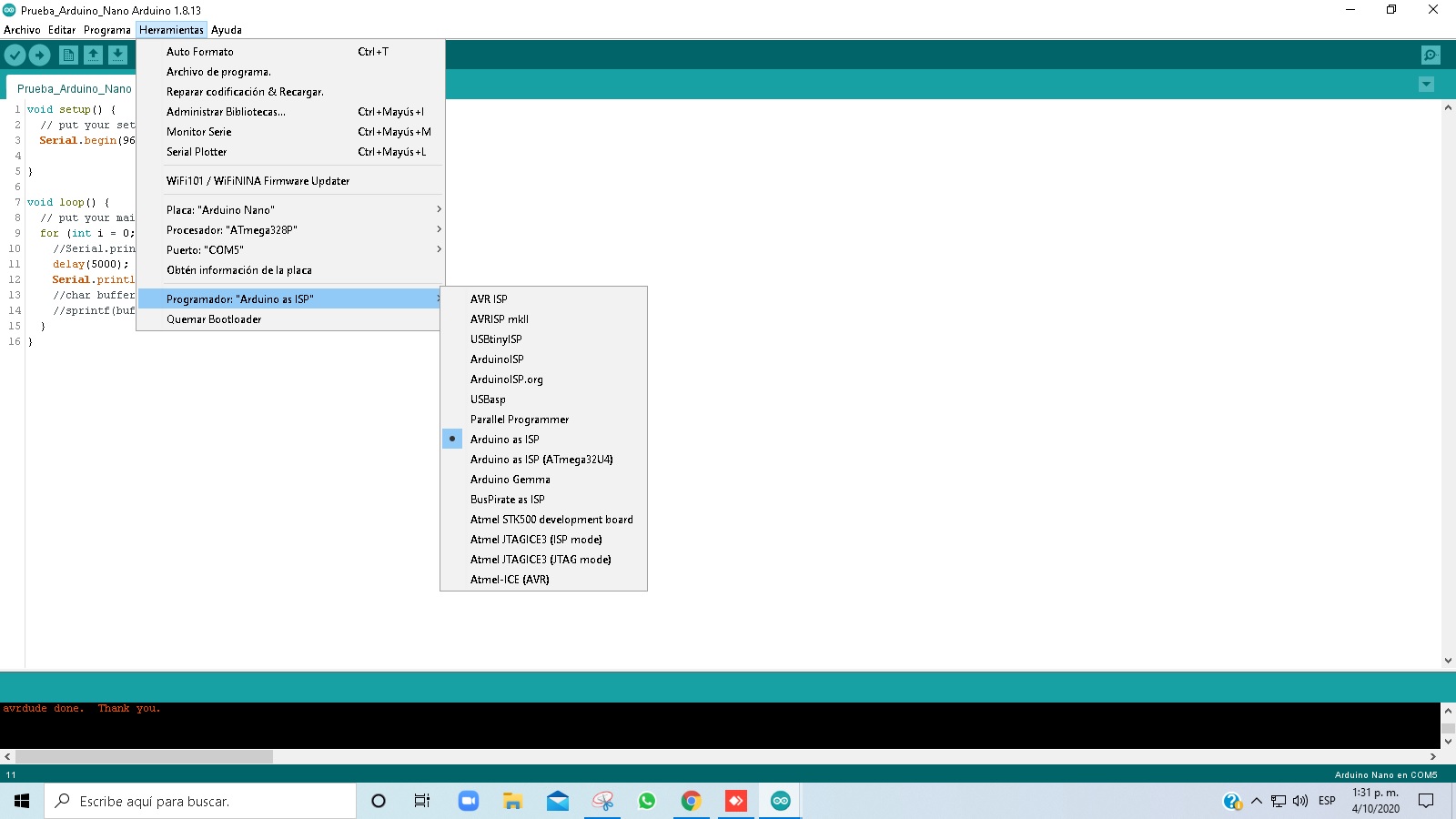
Task: Open Zoom from the taskbar
Action: 468,801
